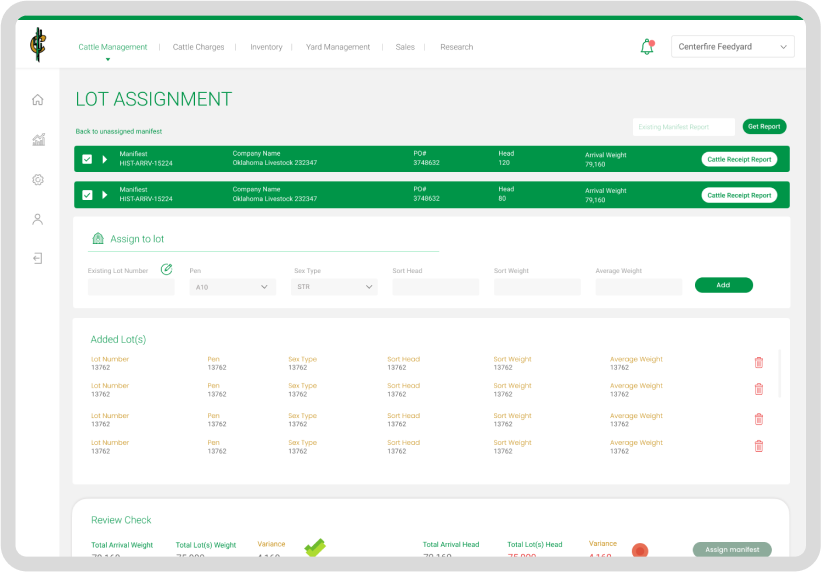Open the notifications bell
The image size is (821, 572).
pos(647,47)
